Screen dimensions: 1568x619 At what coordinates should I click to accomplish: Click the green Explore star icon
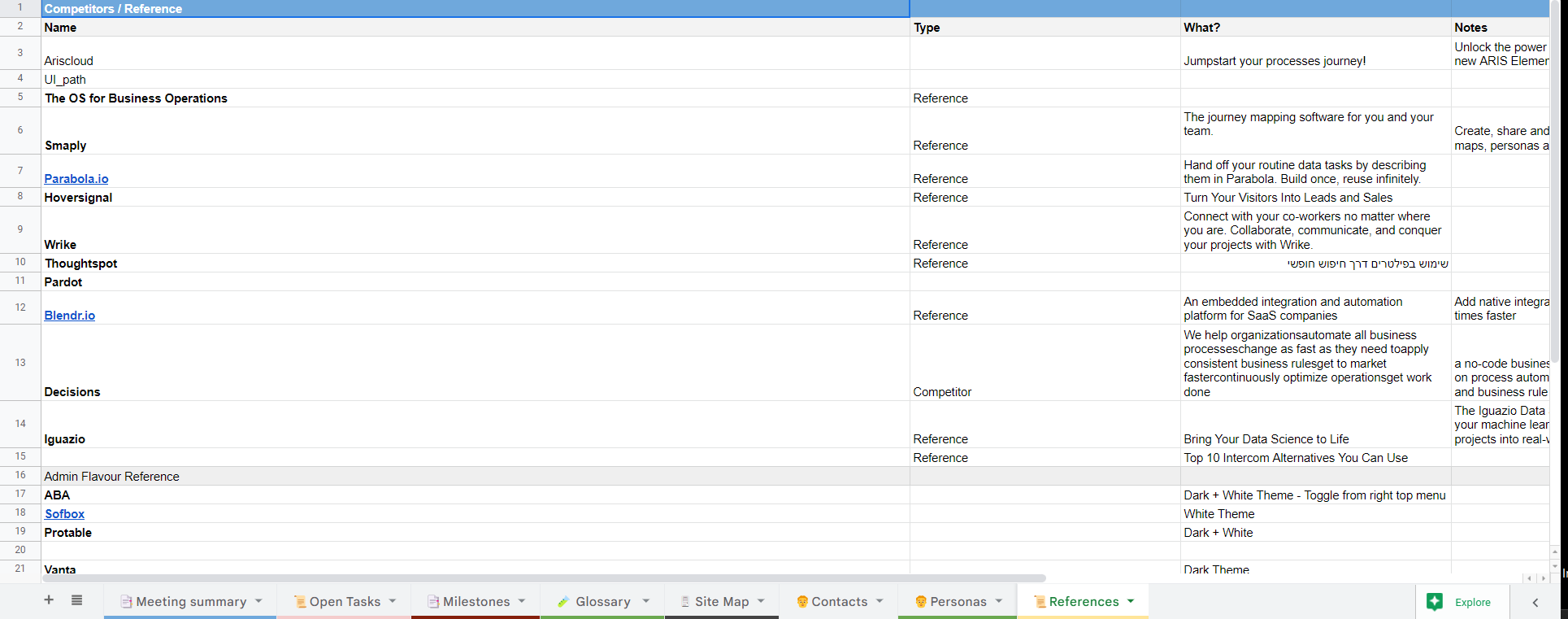click(1435, 601)
